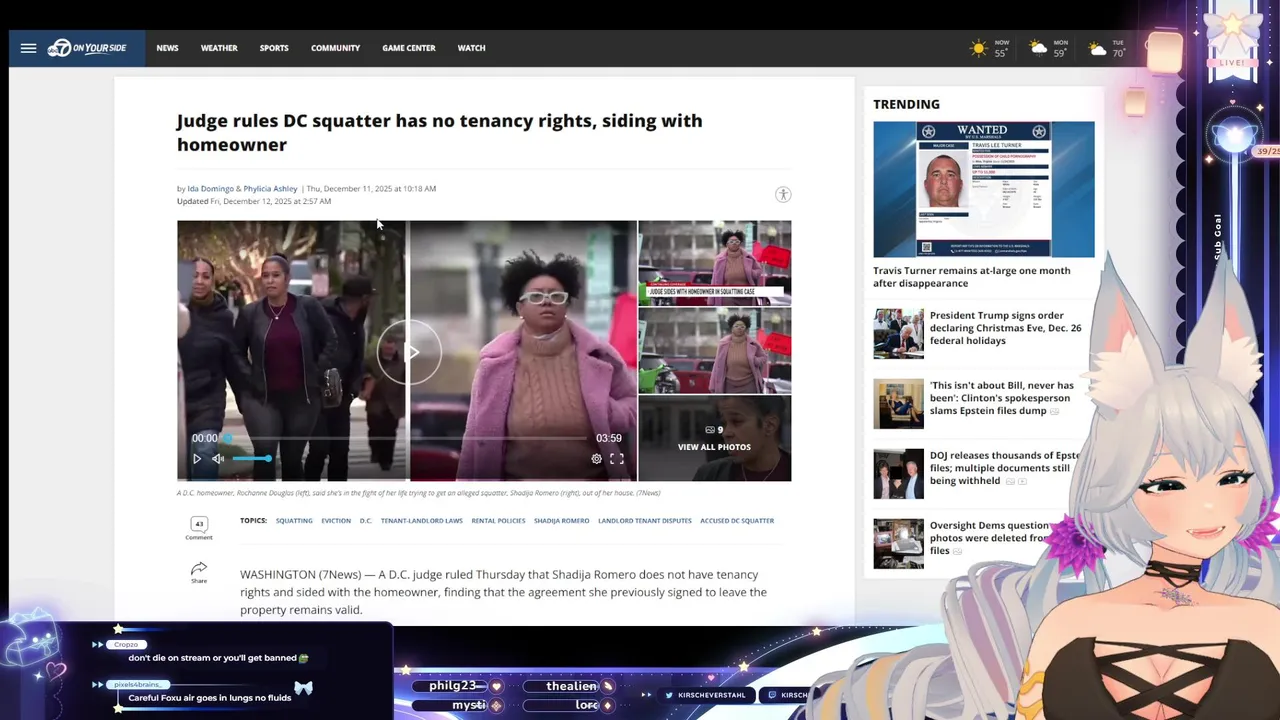Image resolution: width=1280 pixels, height=720 pixels.
Task: Open the Tenant-Landlord Laws topic tag
Action: point(421,521)
